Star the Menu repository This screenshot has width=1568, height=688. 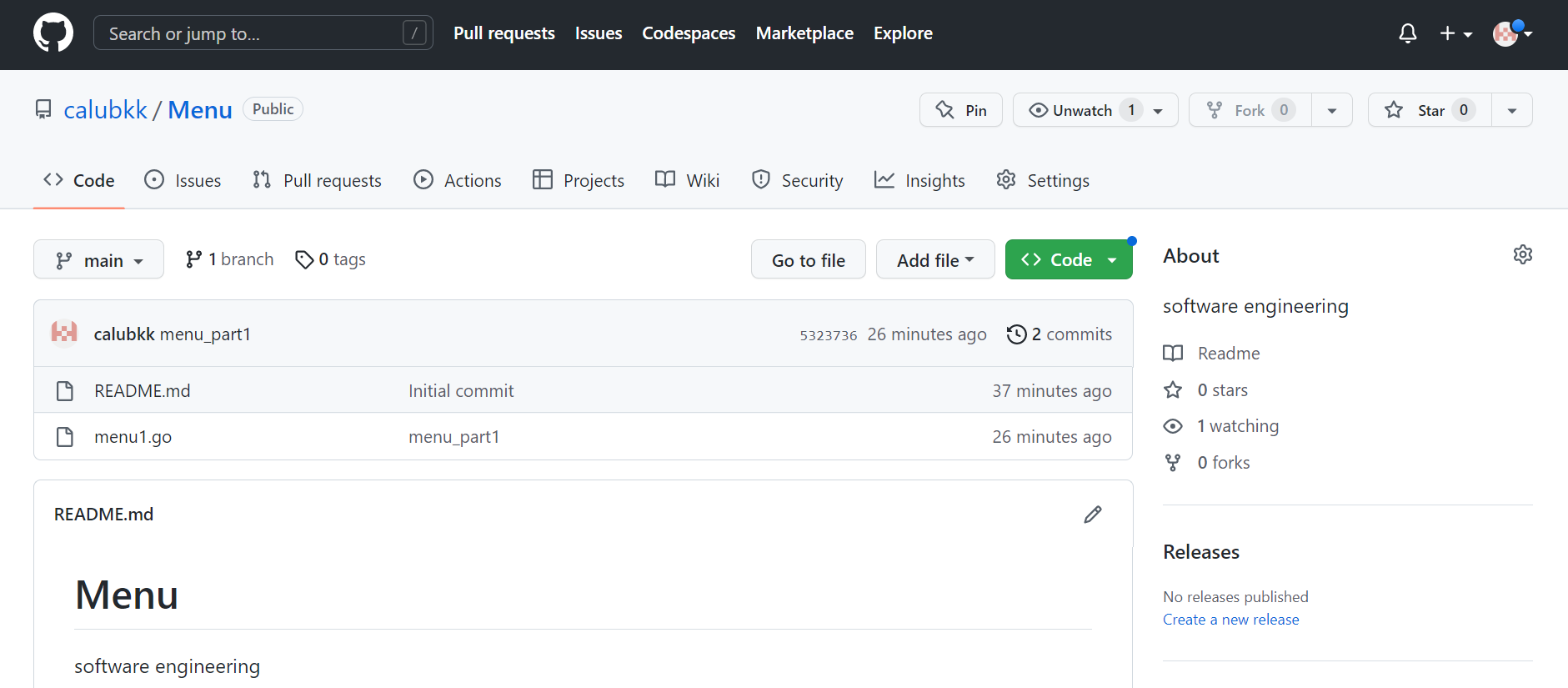tap(1429, 110)
